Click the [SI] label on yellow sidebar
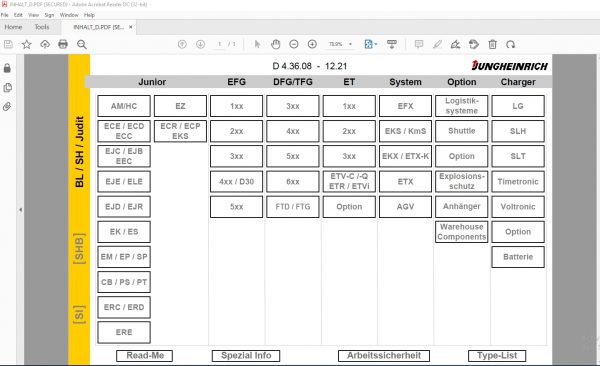The width and height of the screenshot is (600, 366). click(x=79, y=315)
